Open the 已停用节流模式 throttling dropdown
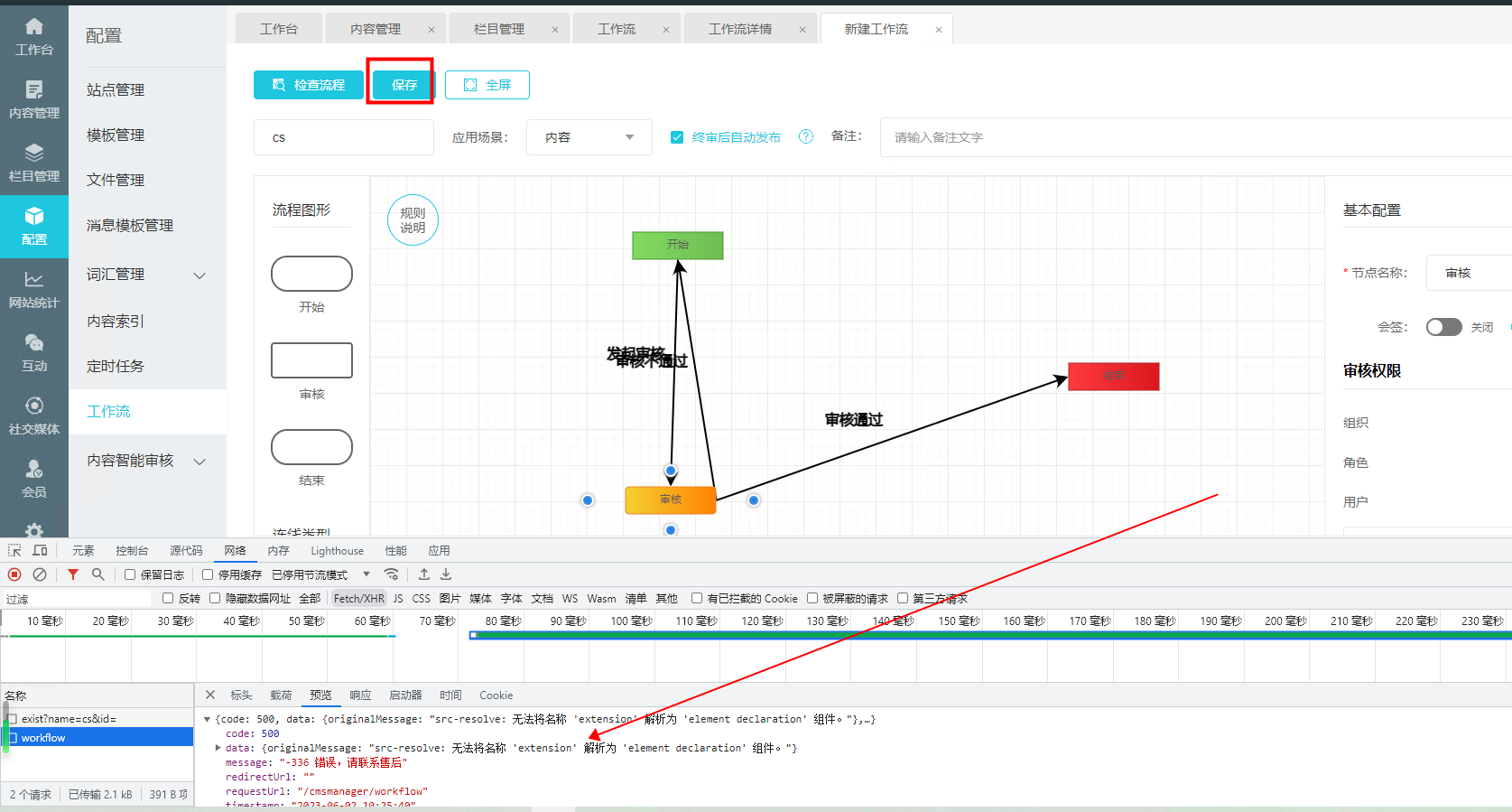This screenshot has width=1512, height=812. tap(321, 574)
